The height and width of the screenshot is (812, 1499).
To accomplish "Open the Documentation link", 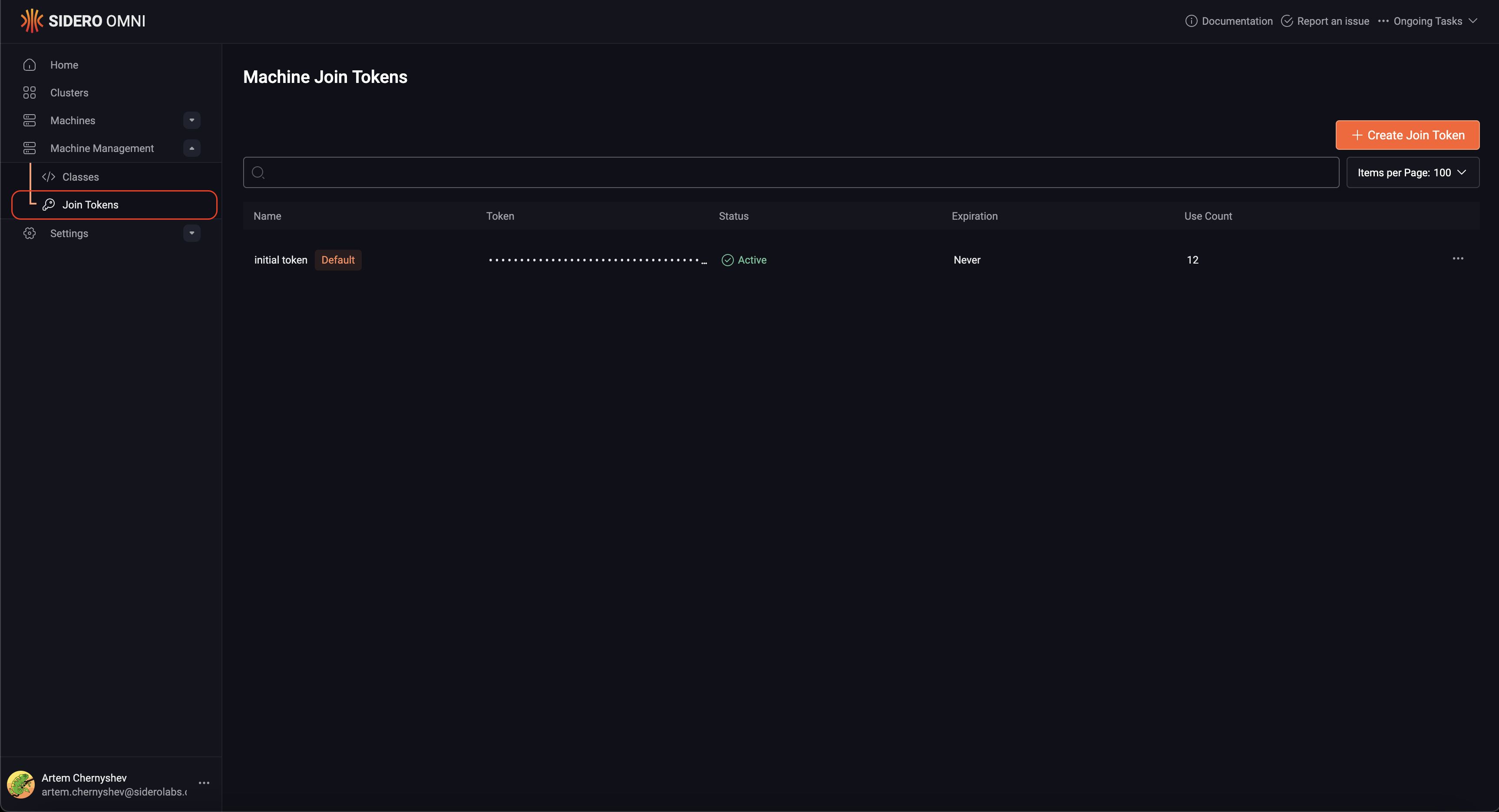I will pyautogui.click(x=1229, y=21).
